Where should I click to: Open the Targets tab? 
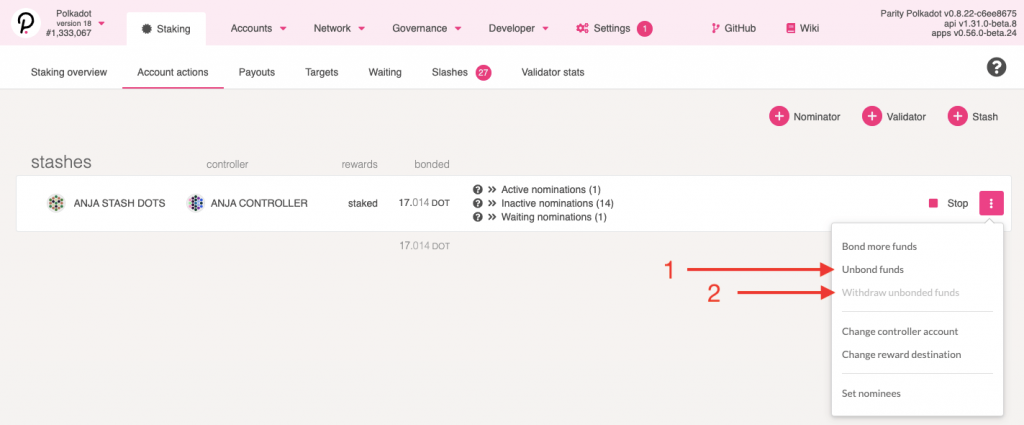coord(321,72)
